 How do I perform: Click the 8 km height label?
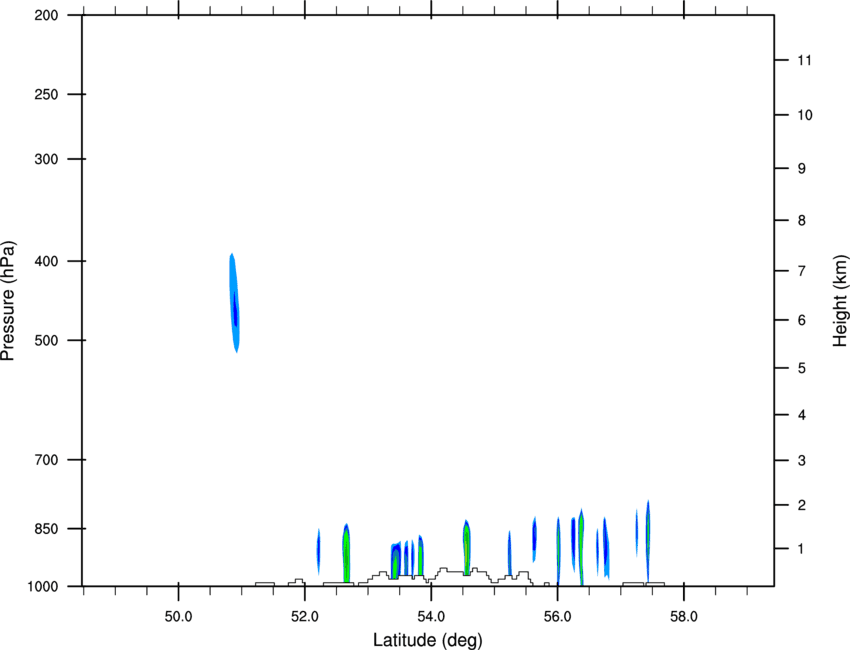[x=802, y=221]
